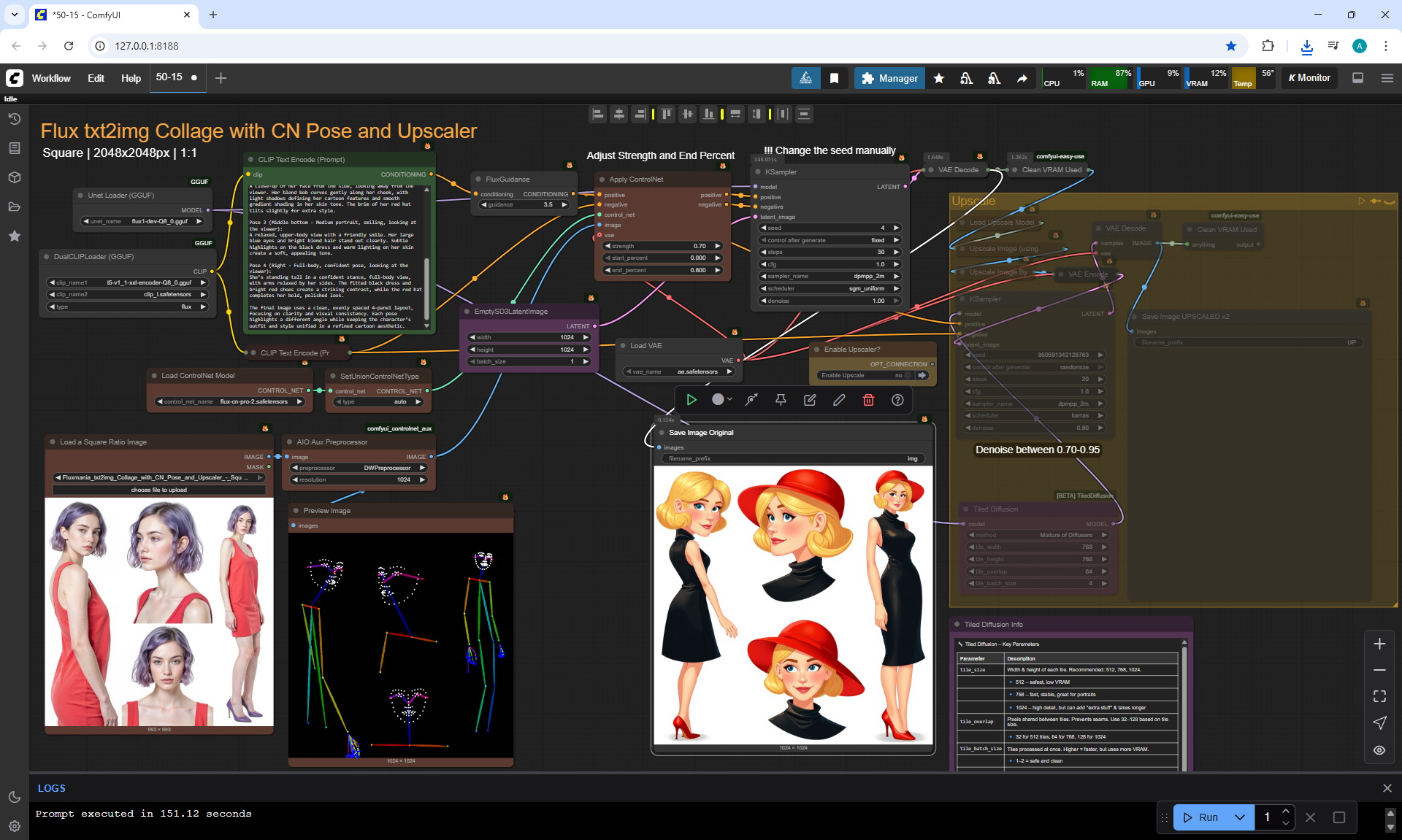Open the model library cube icon

(14, 177)
